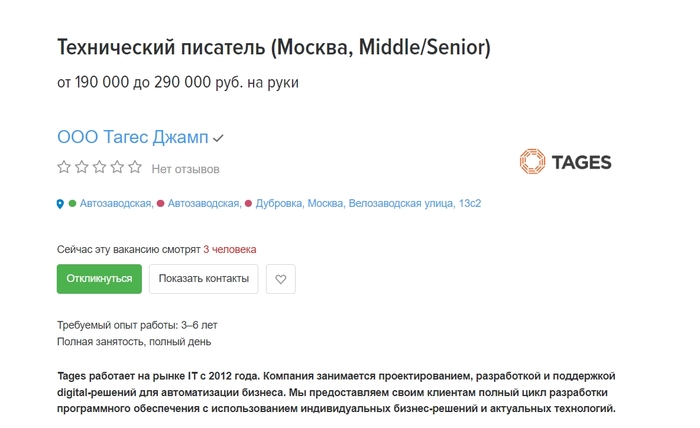This screenshot has height=428, width=700.
Task: Click the red dot before Дубровка
Action: 249,204
